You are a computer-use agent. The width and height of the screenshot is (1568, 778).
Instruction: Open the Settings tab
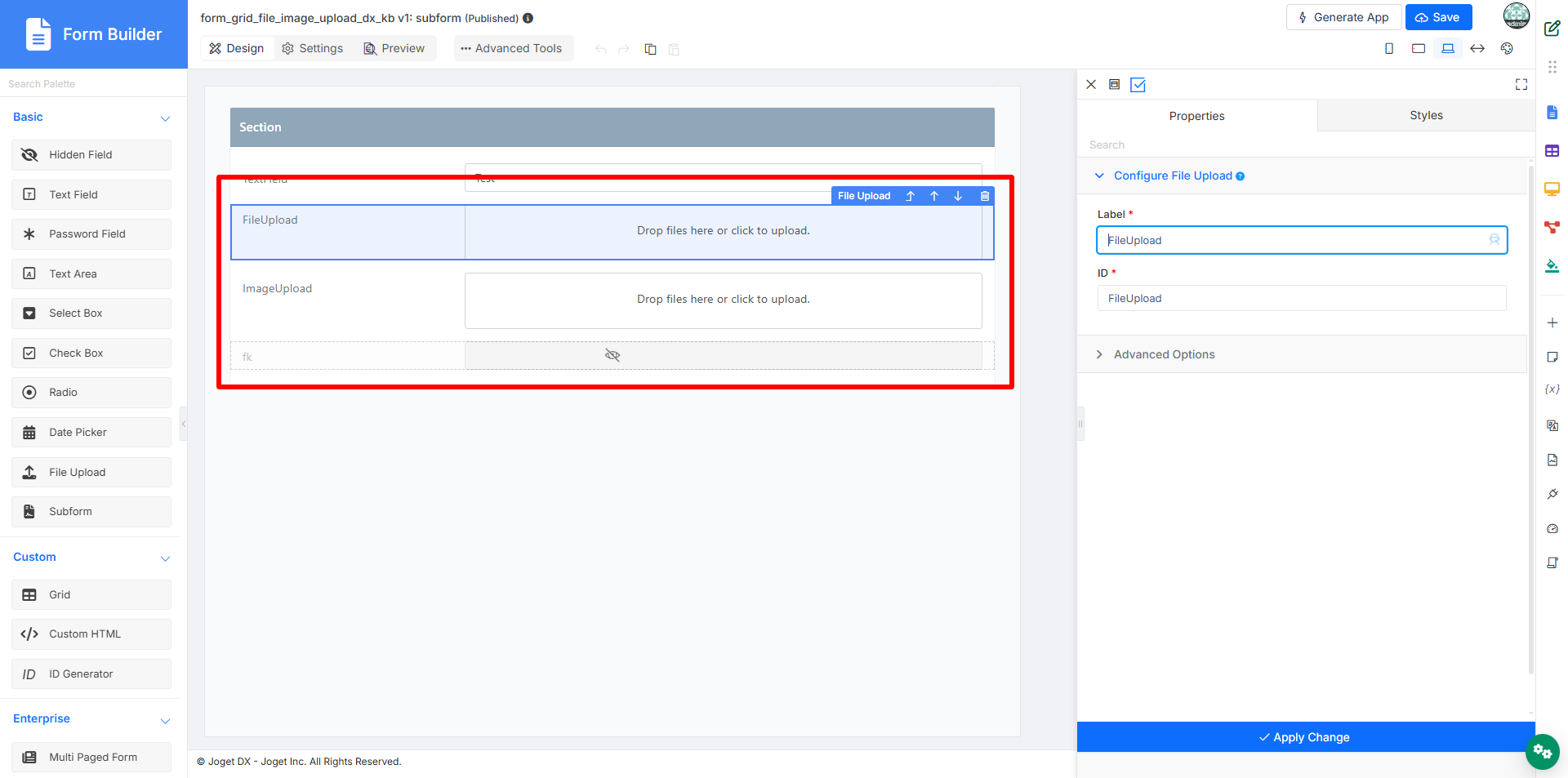click(x=313, y=48)
